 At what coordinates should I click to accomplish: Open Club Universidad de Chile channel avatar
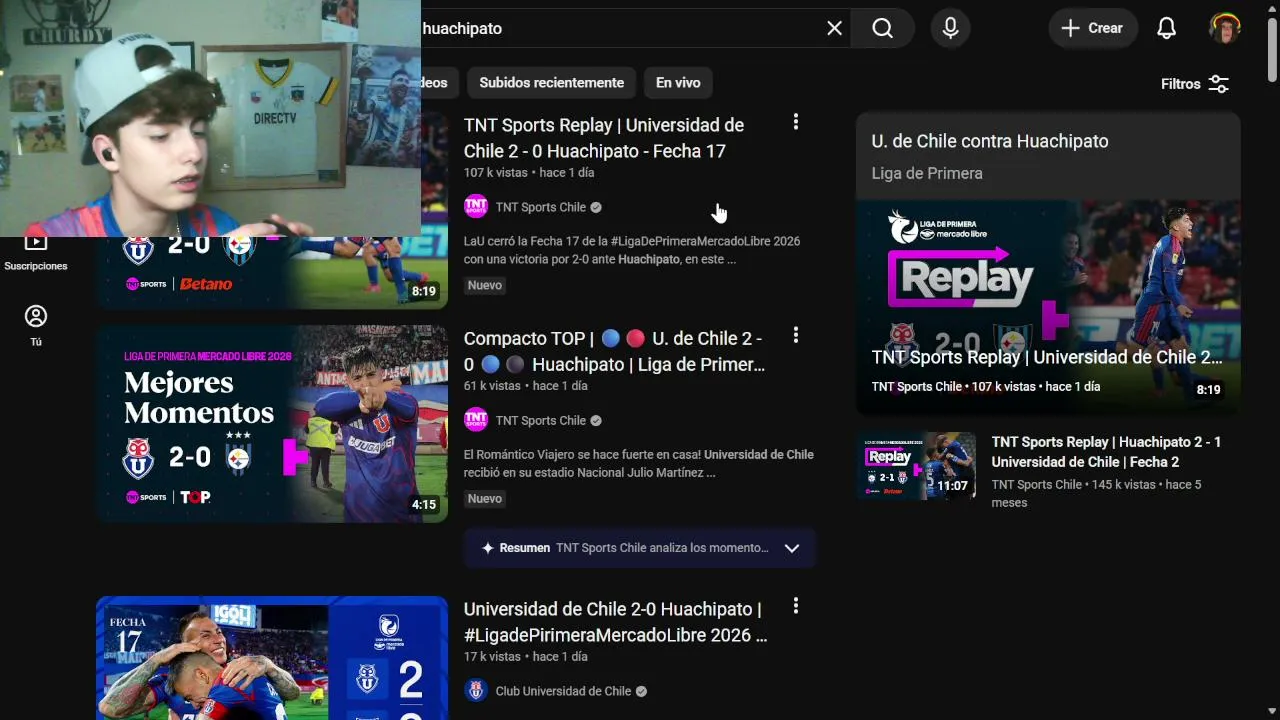[x=476, y=691]
